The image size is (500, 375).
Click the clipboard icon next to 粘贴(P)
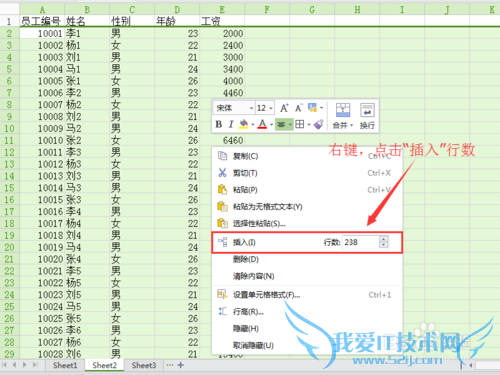click(222, 189)
